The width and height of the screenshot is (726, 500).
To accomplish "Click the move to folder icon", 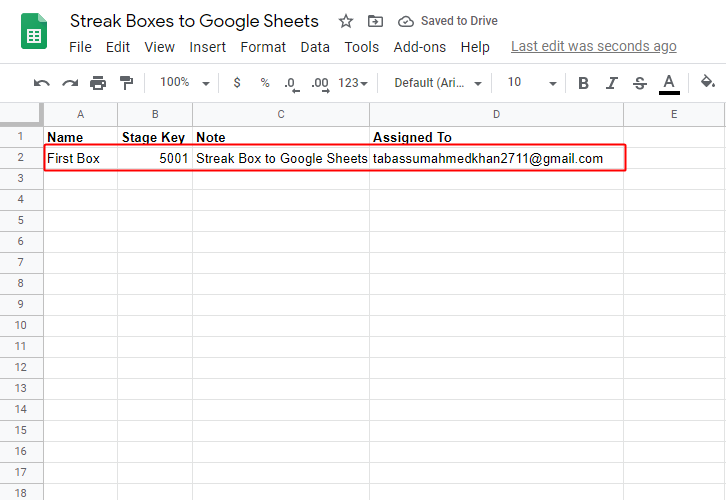I will click(x=375, y=21).
